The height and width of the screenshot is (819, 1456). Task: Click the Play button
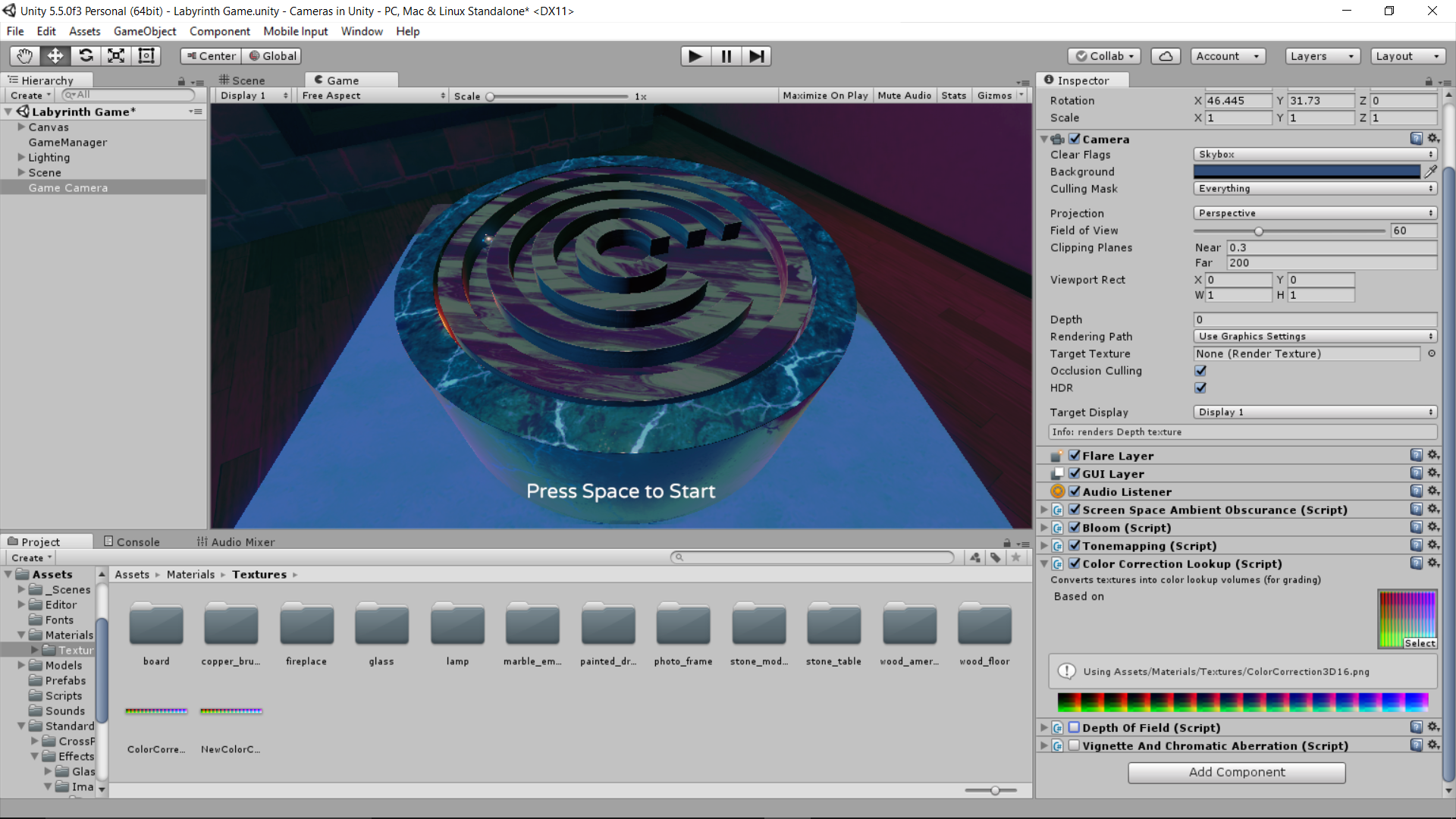pyautogui.click(x=695, y=56)
